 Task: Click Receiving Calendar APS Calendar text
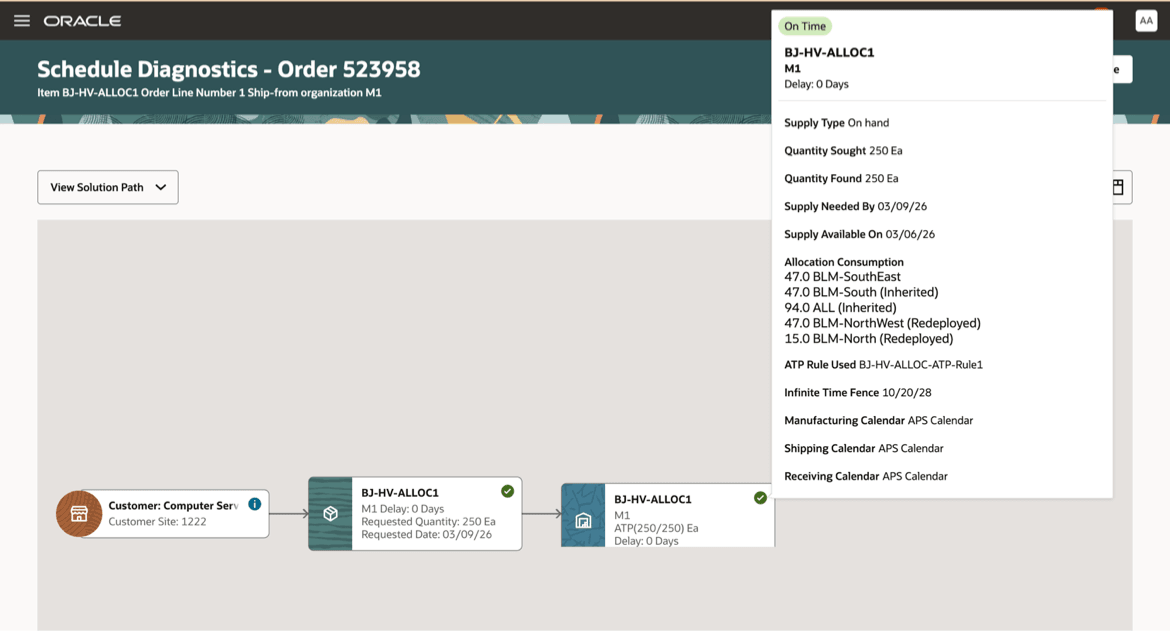coord(866,476)
